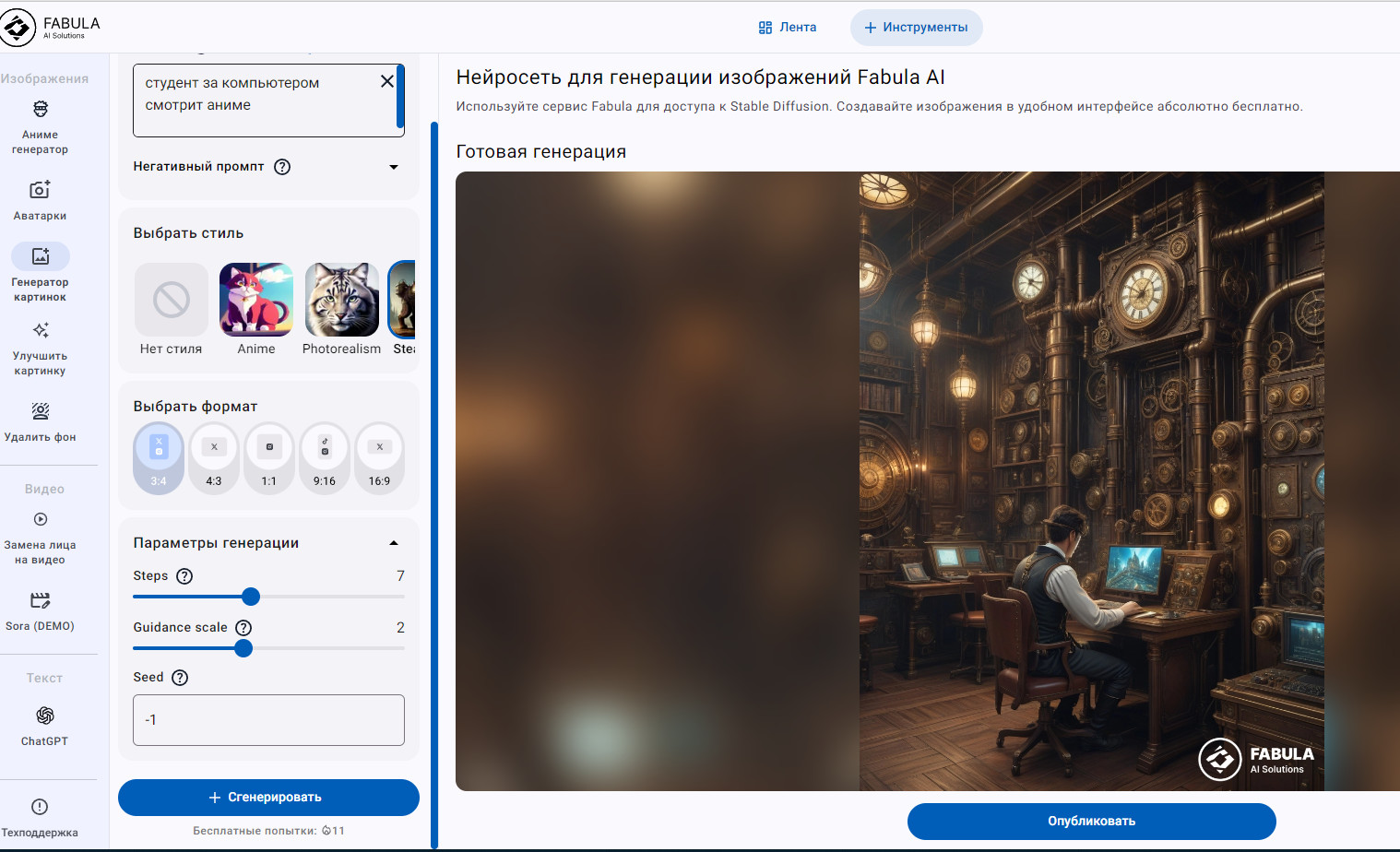Select the image enhancer sparkle icon

[x=41, y=330]
